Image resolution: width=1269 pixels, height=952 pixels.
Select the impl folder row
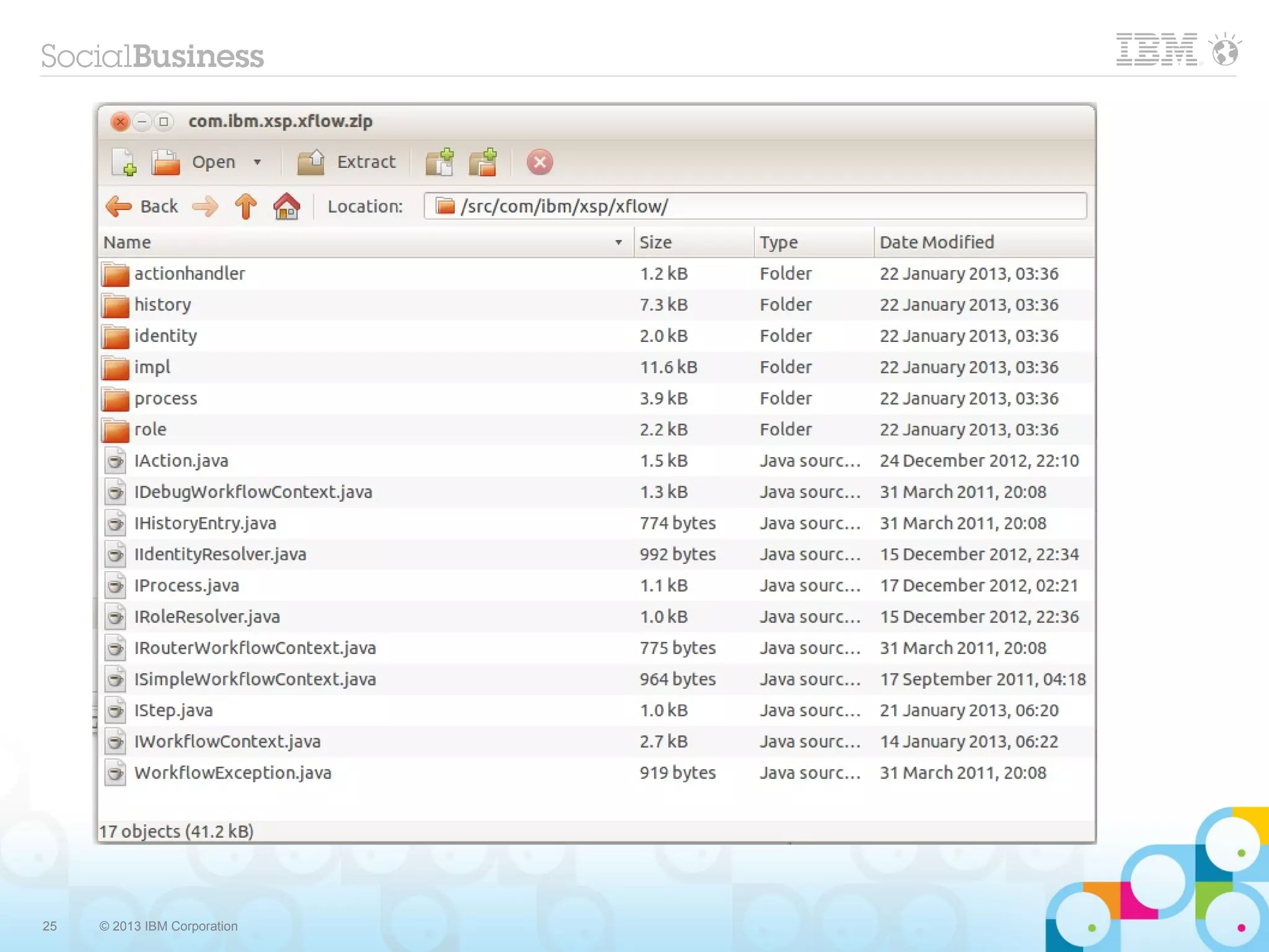point(152,367)
